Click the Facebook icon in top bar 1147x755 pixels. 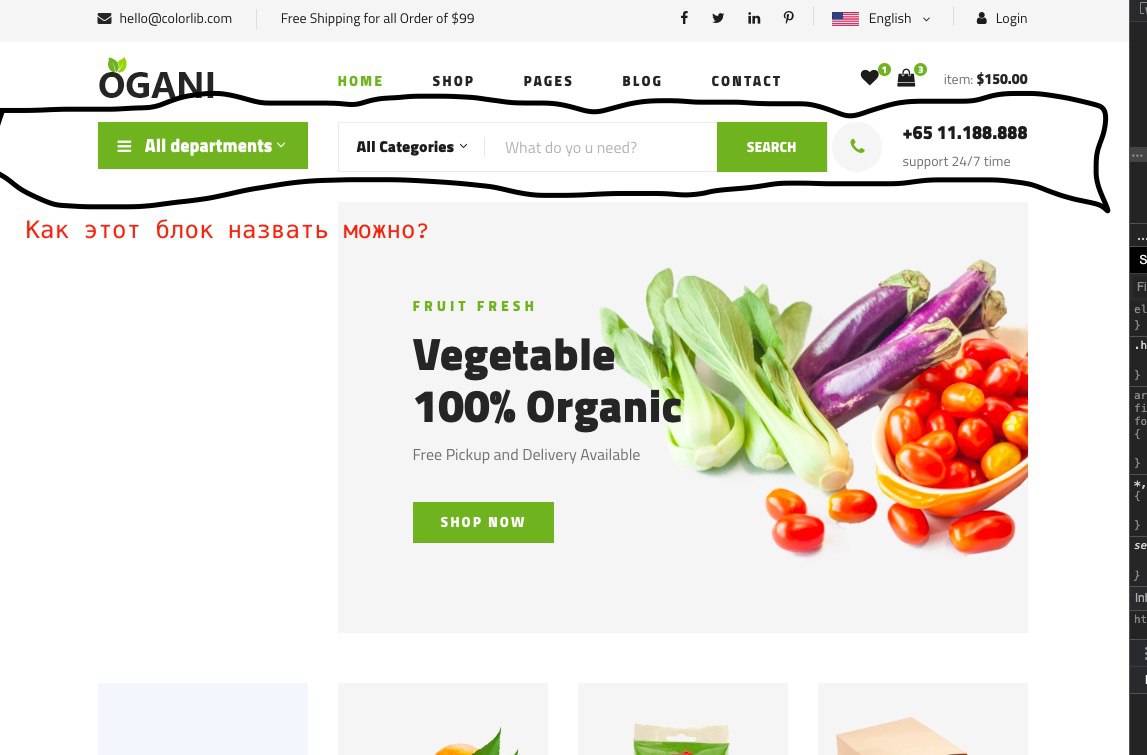tap(684, 18)
